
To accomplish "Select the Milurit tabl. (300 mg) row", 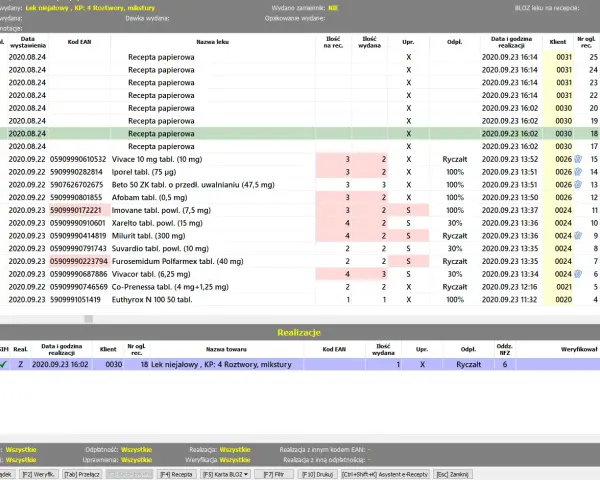I will pyautogui.click(x=300, y=236).
